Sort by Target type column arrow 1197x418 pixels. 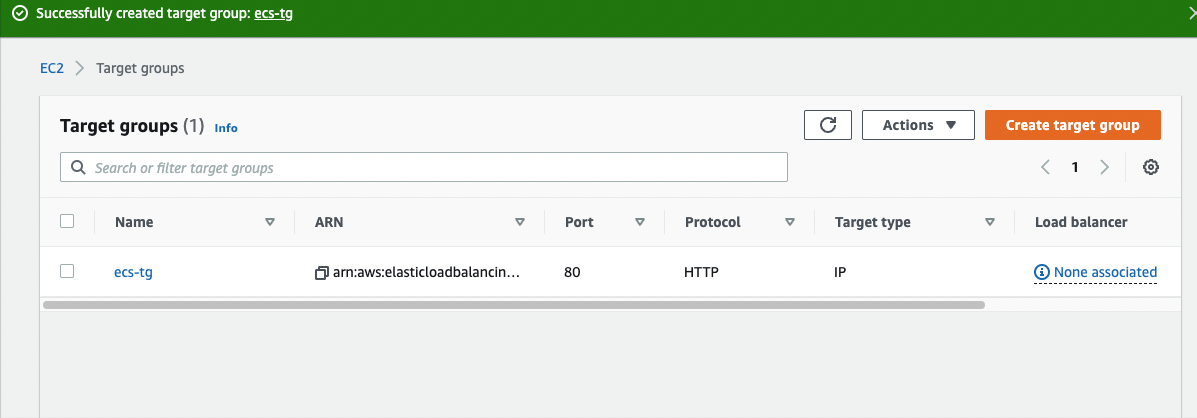tap(990, 222)
